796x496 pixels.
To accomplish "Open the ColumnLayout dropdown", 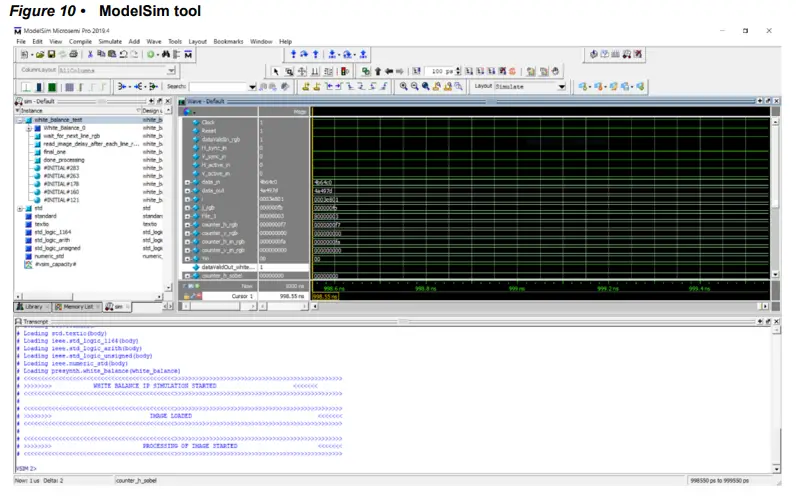I will click(x=171, y=71).
